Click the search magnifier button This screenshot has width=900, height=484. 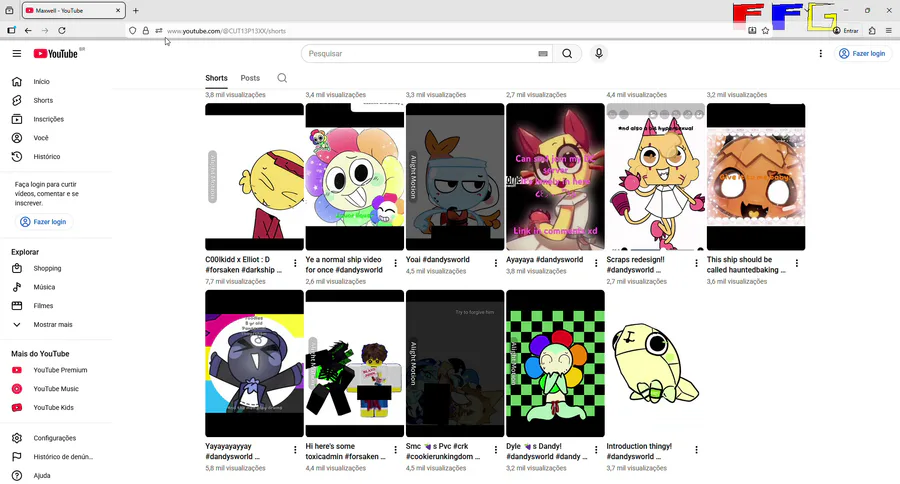click(x=567, y=53)
